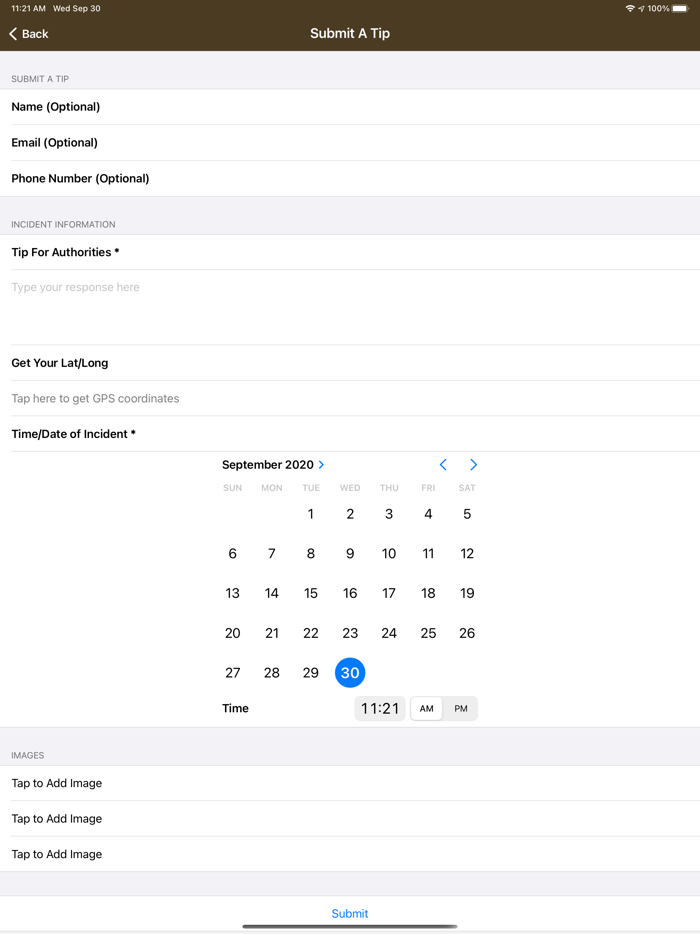Image resolution: width=700 pixels, height=934 pixels.
Task: Select September 20 on calendar
Action: (x=232, y=633)
